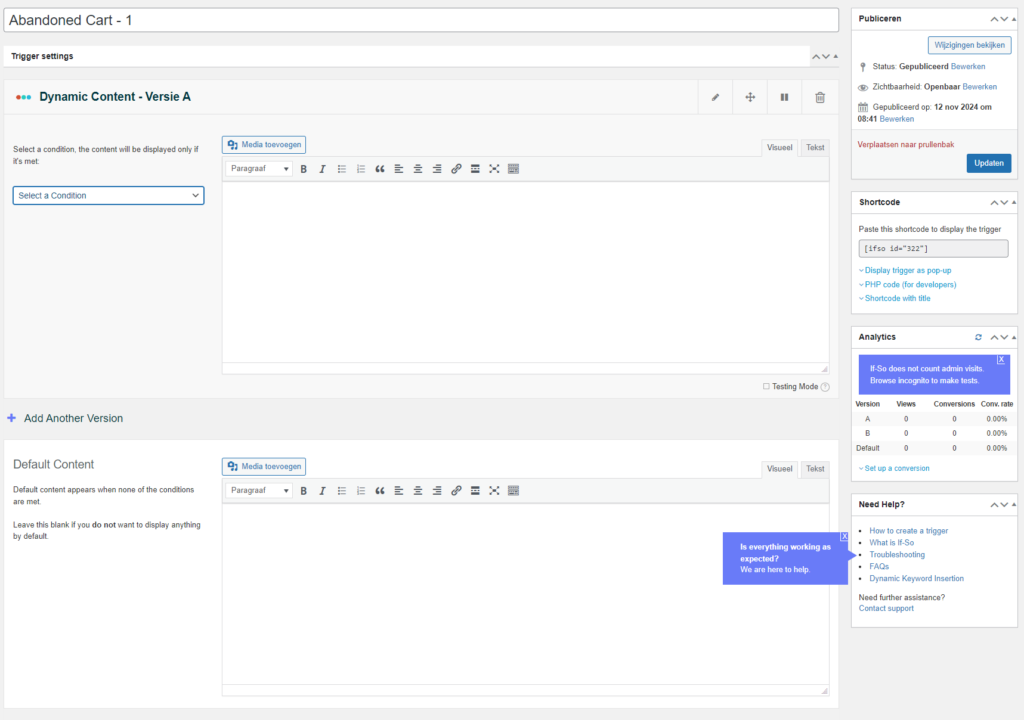The width and height of the screenshot is (1024, 720).
Task: Switch Versie A editor to Visueel tab
Action: coord(779,148)
